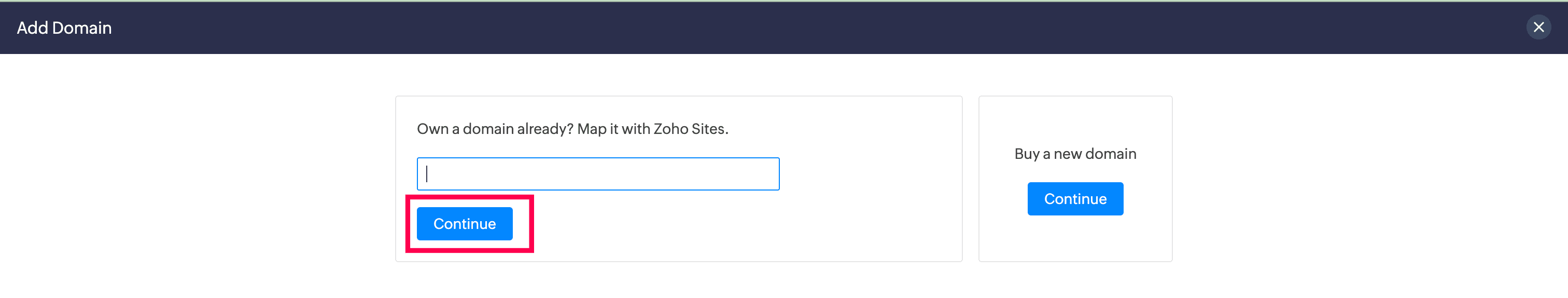Click the blank area left of cards
1568x298 pixels.
(195, 177)
